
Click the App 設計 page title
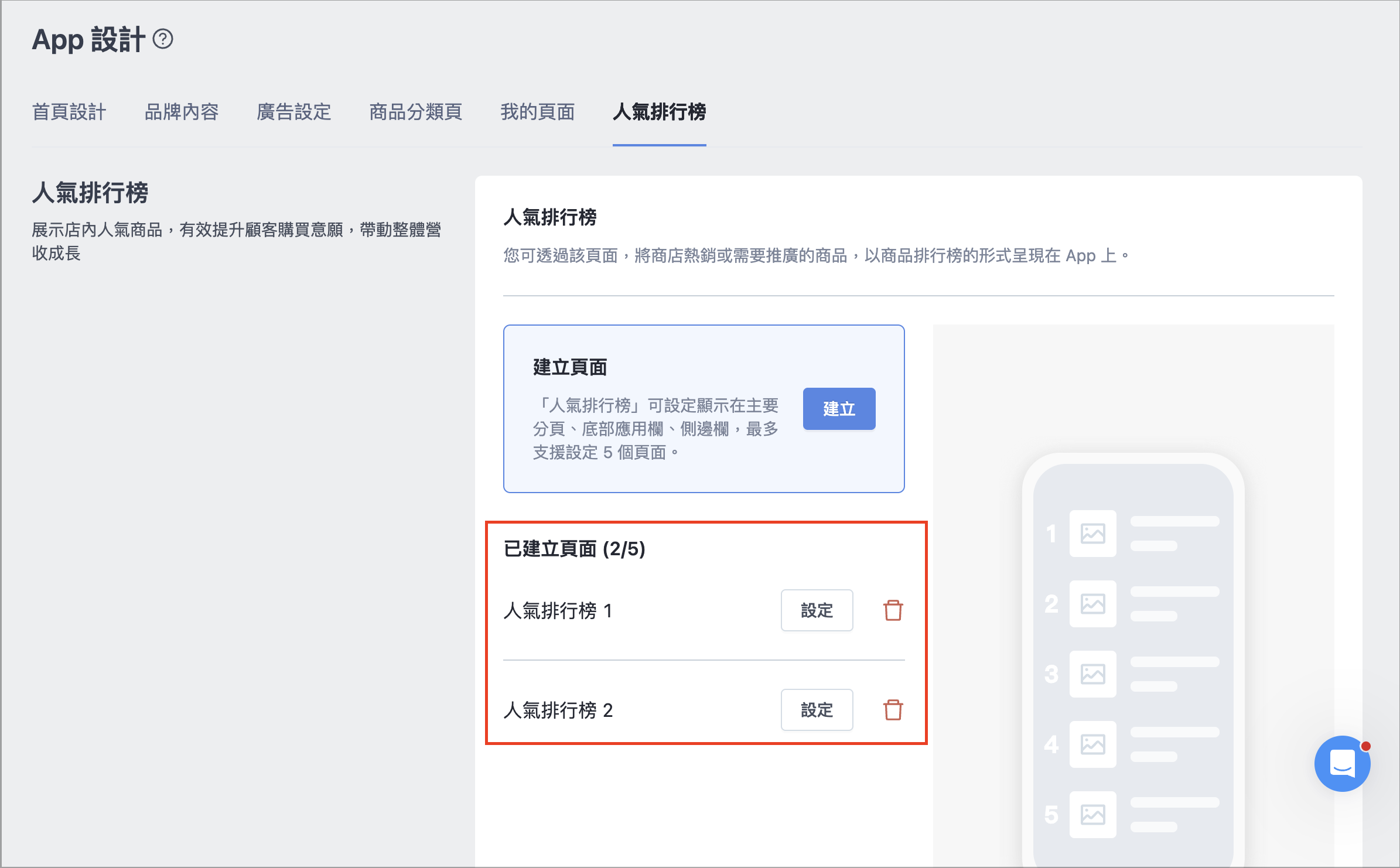[88, 40]
